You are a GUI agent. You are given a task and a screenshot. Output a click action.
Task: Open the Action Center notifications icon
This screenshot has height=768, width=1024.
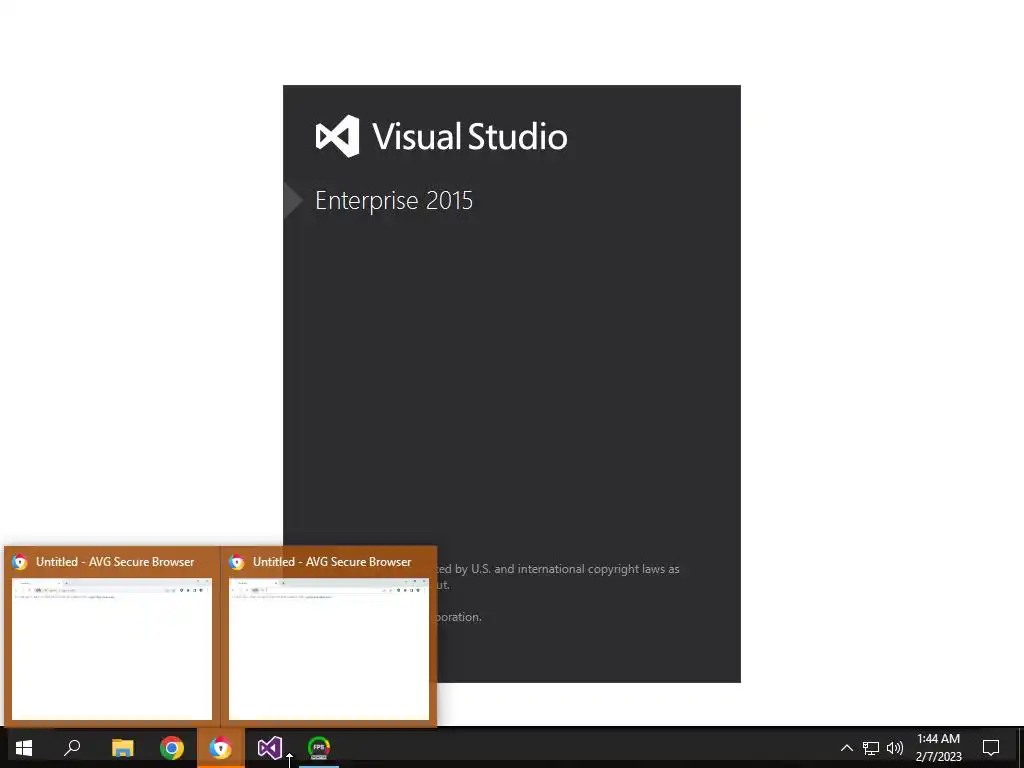(991, 748)
